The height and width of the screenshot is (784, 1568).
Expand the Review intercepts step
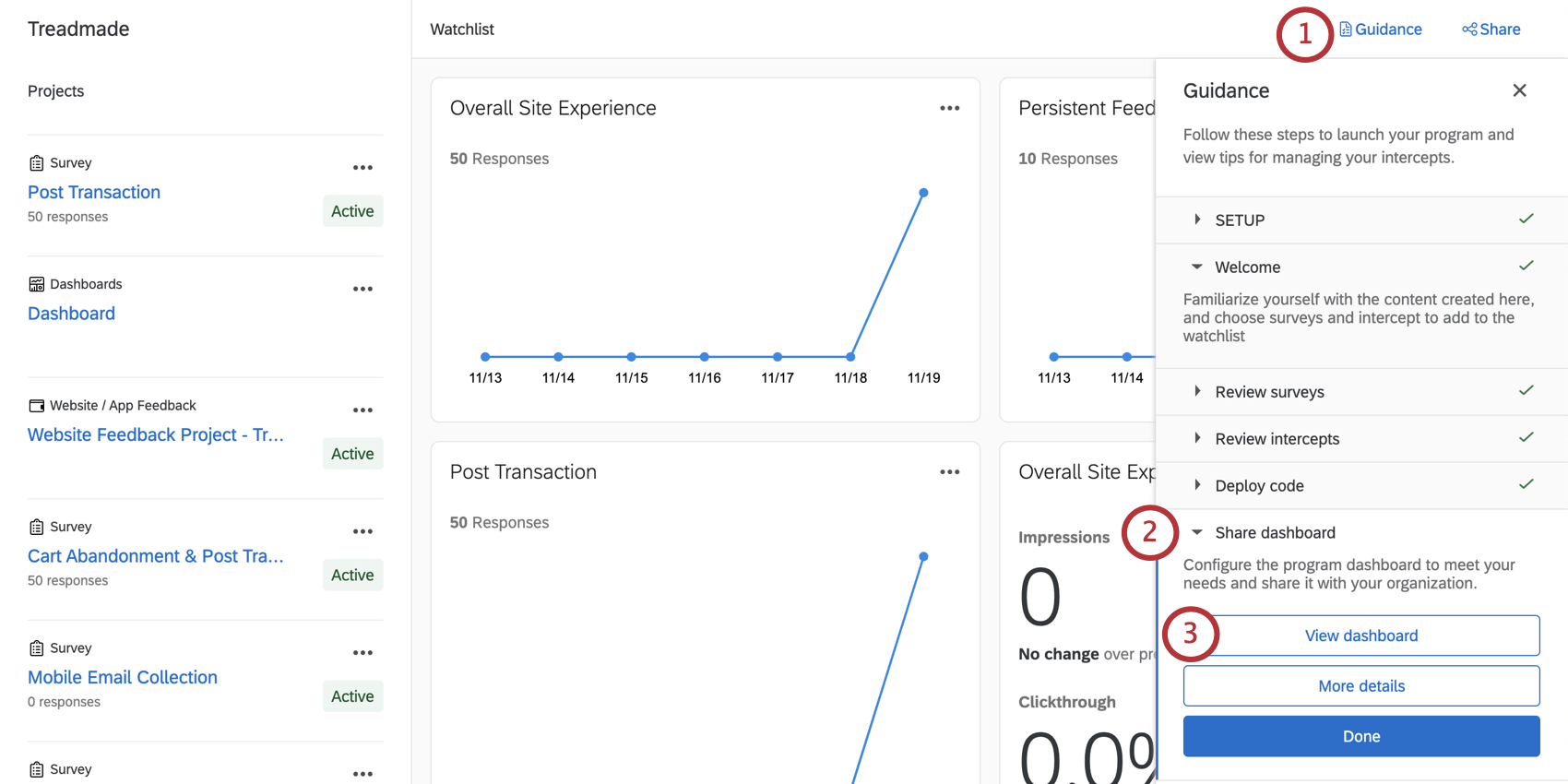(1197, 438)
